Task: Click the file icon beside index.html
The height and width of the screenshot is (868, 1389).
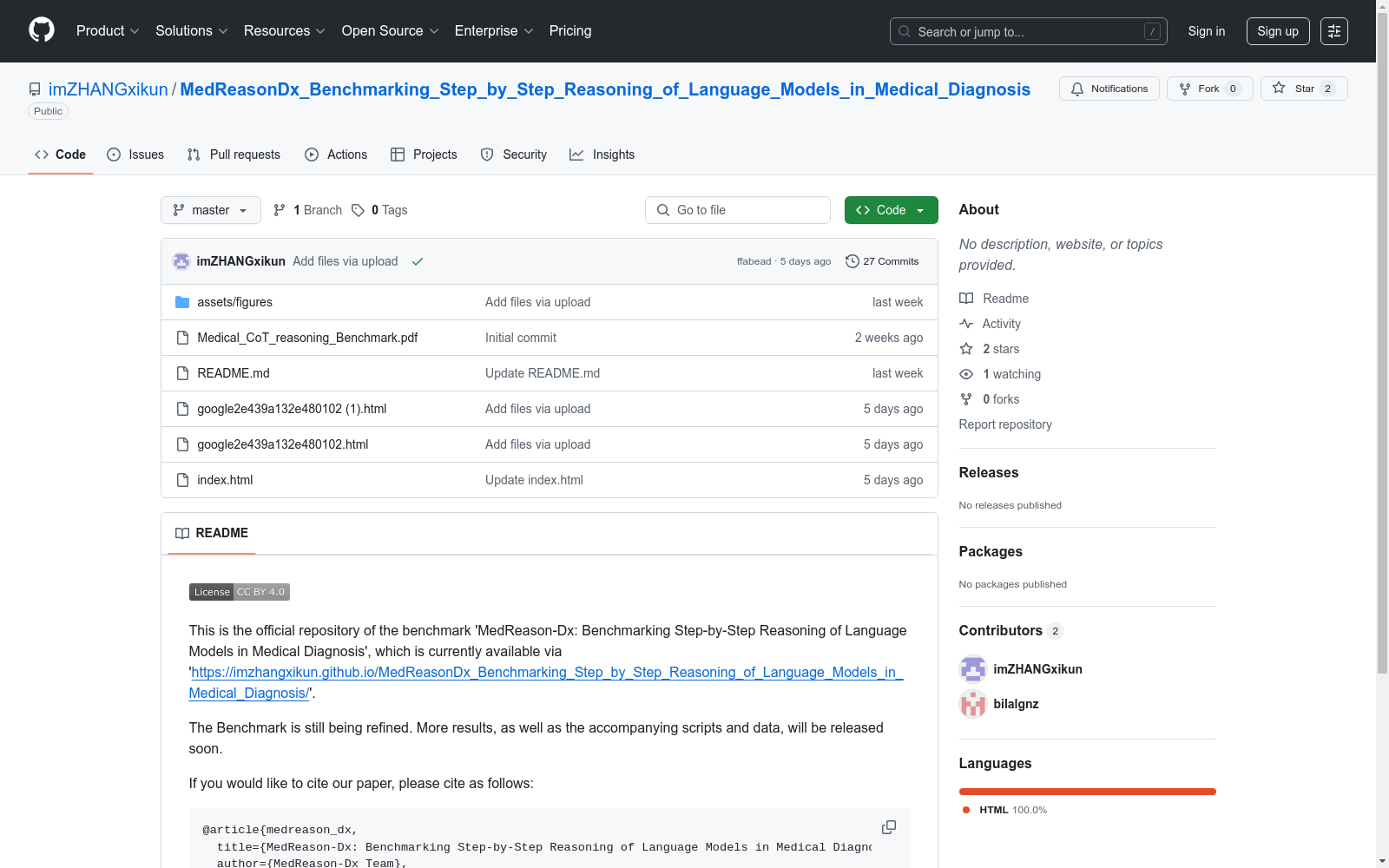Action: [182, 480]
